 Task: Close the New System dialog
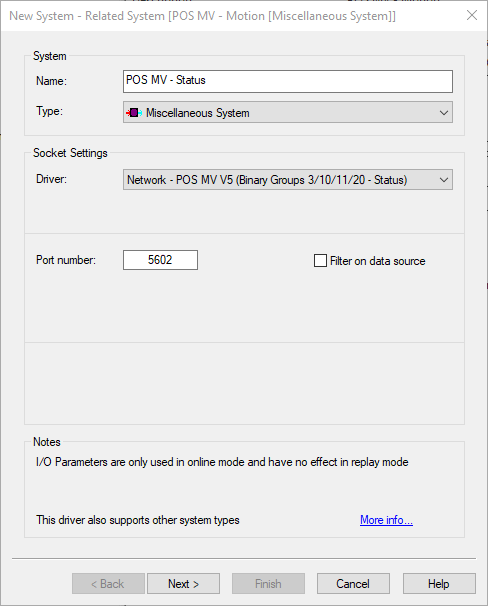(x=472, y=15)
